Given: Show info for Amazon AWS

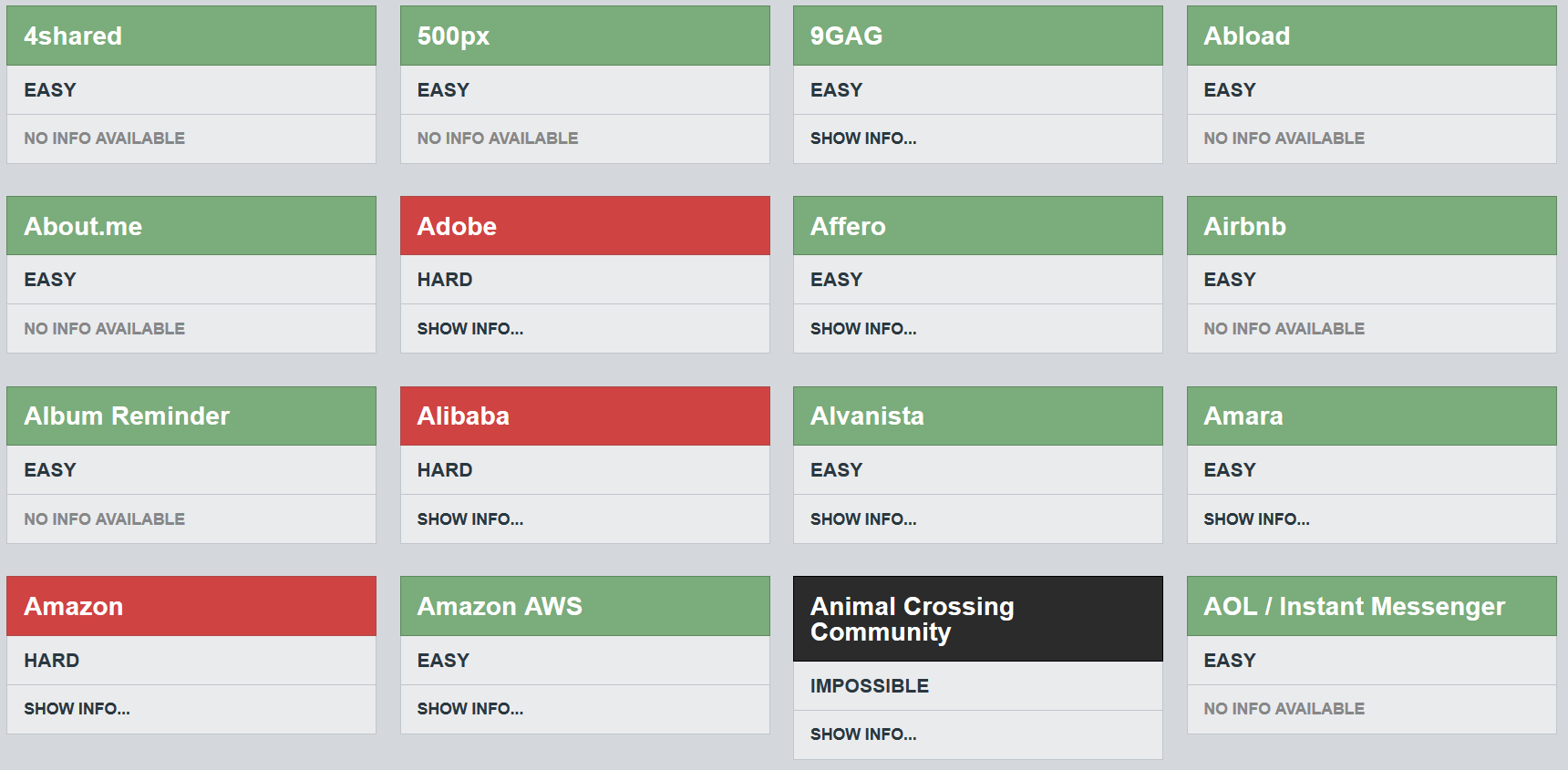Looking at the screenshot, I should [x=470, y=709].
